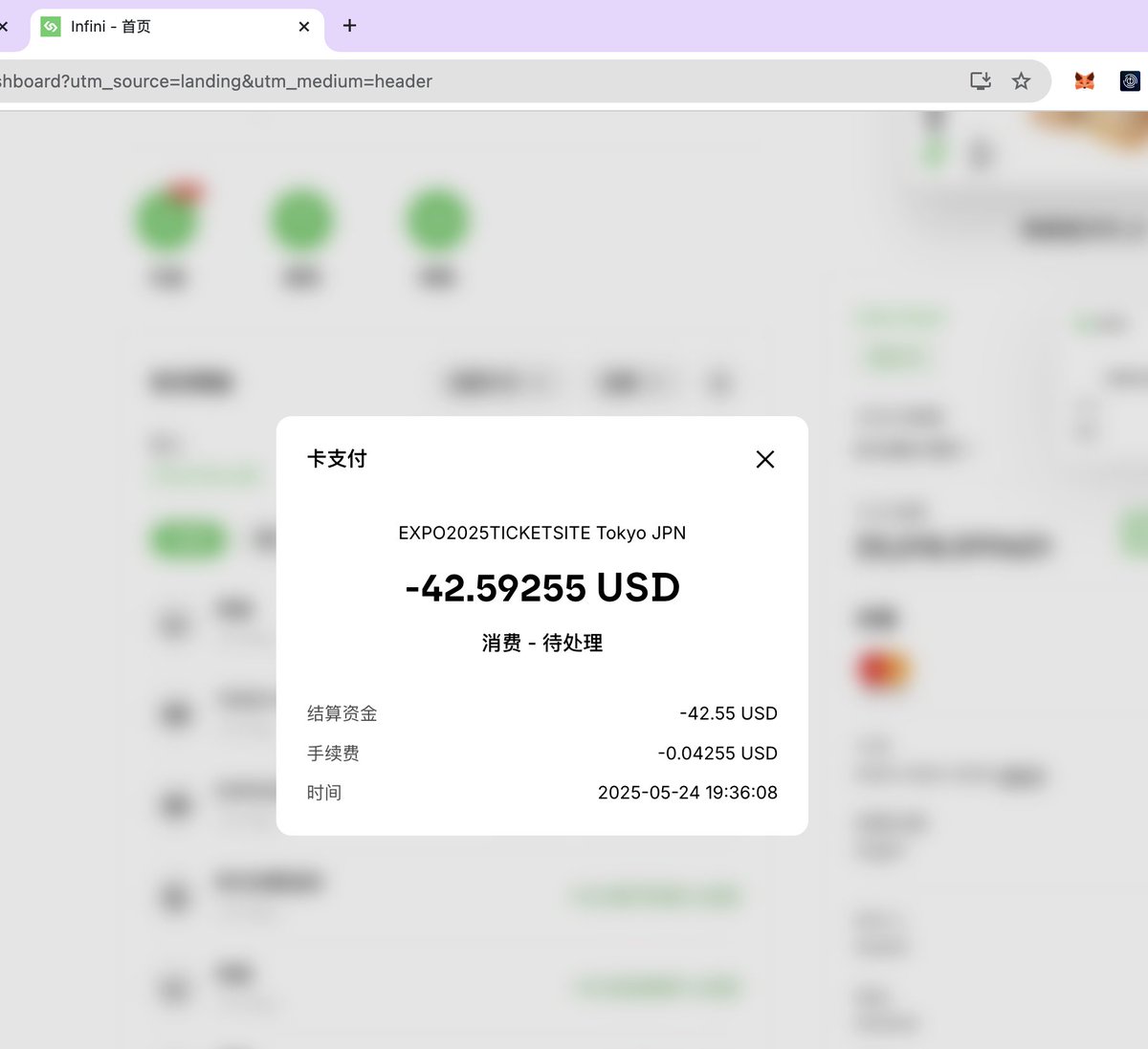The image size is (1148, 1049).
Task: Bookmark this page using the star icon
Action: [1021, 81]
